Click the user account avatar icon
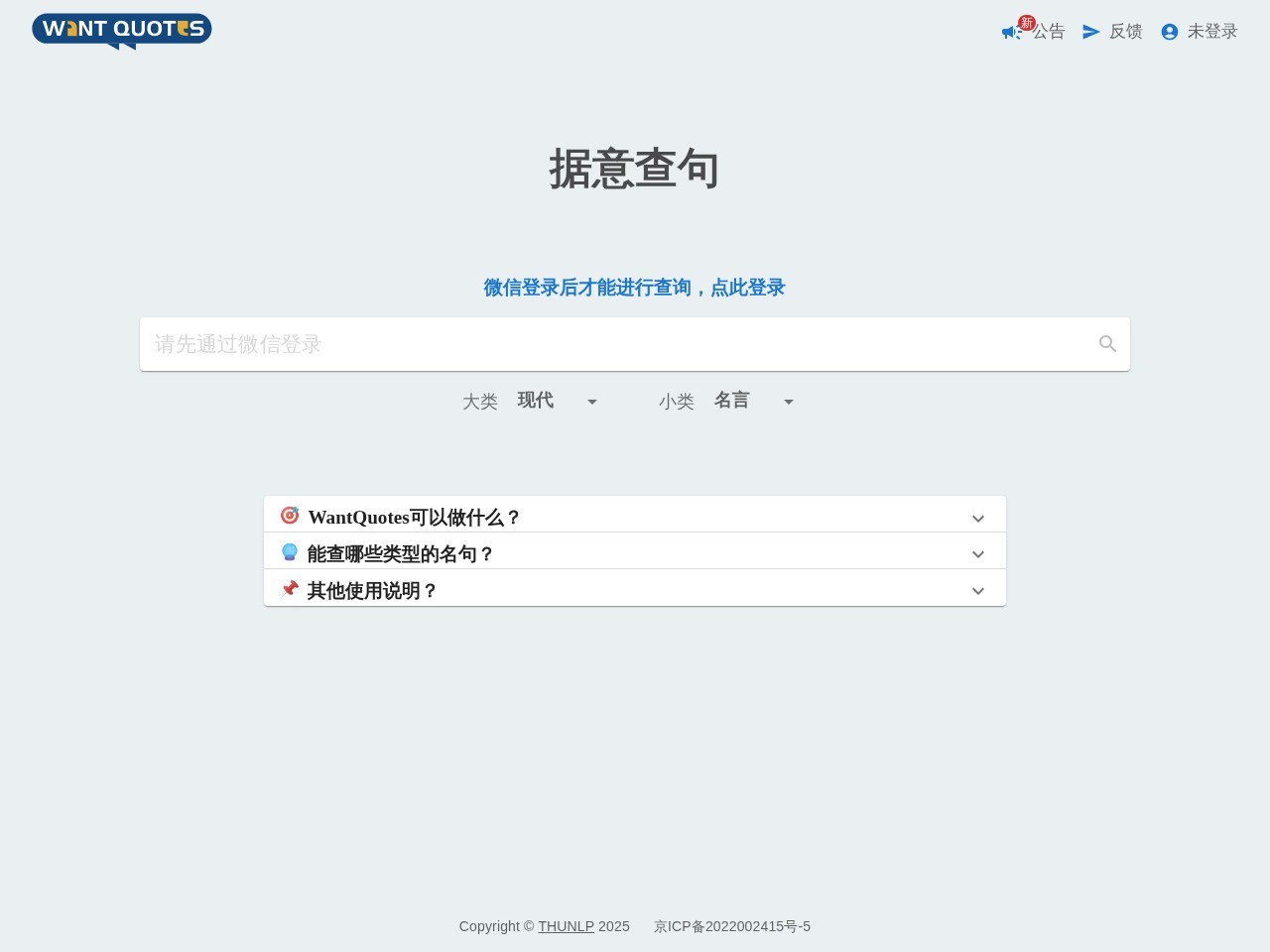 point(1170,32)
